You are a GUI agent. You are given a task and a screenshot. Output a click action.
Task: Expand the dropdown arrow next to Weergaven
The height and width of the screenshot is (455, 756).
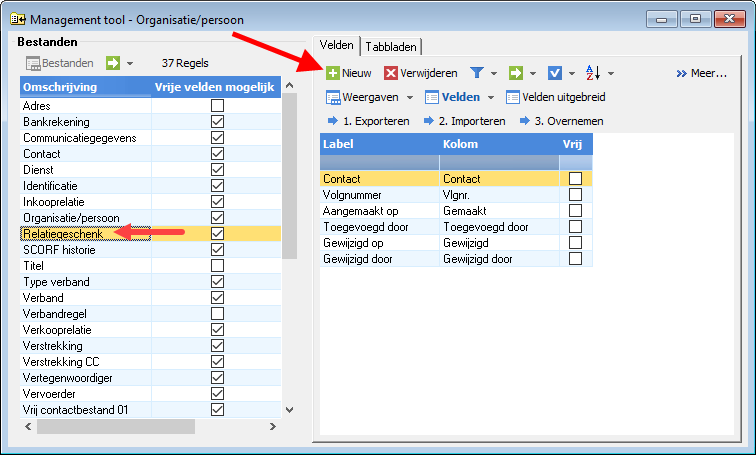(410, 97)
